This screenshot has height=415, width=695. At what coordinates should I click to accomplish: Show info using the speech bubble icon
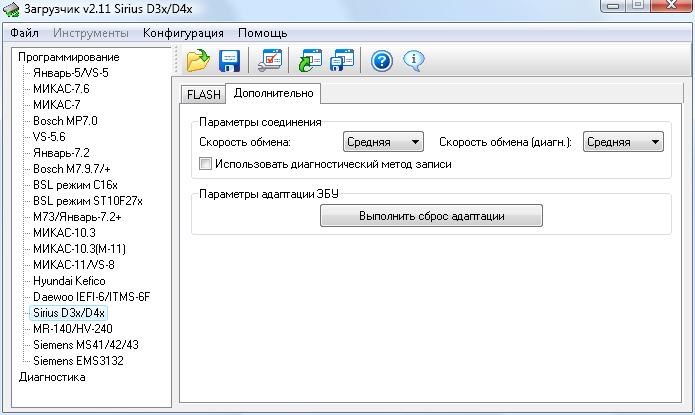click(x=414, y=61)
